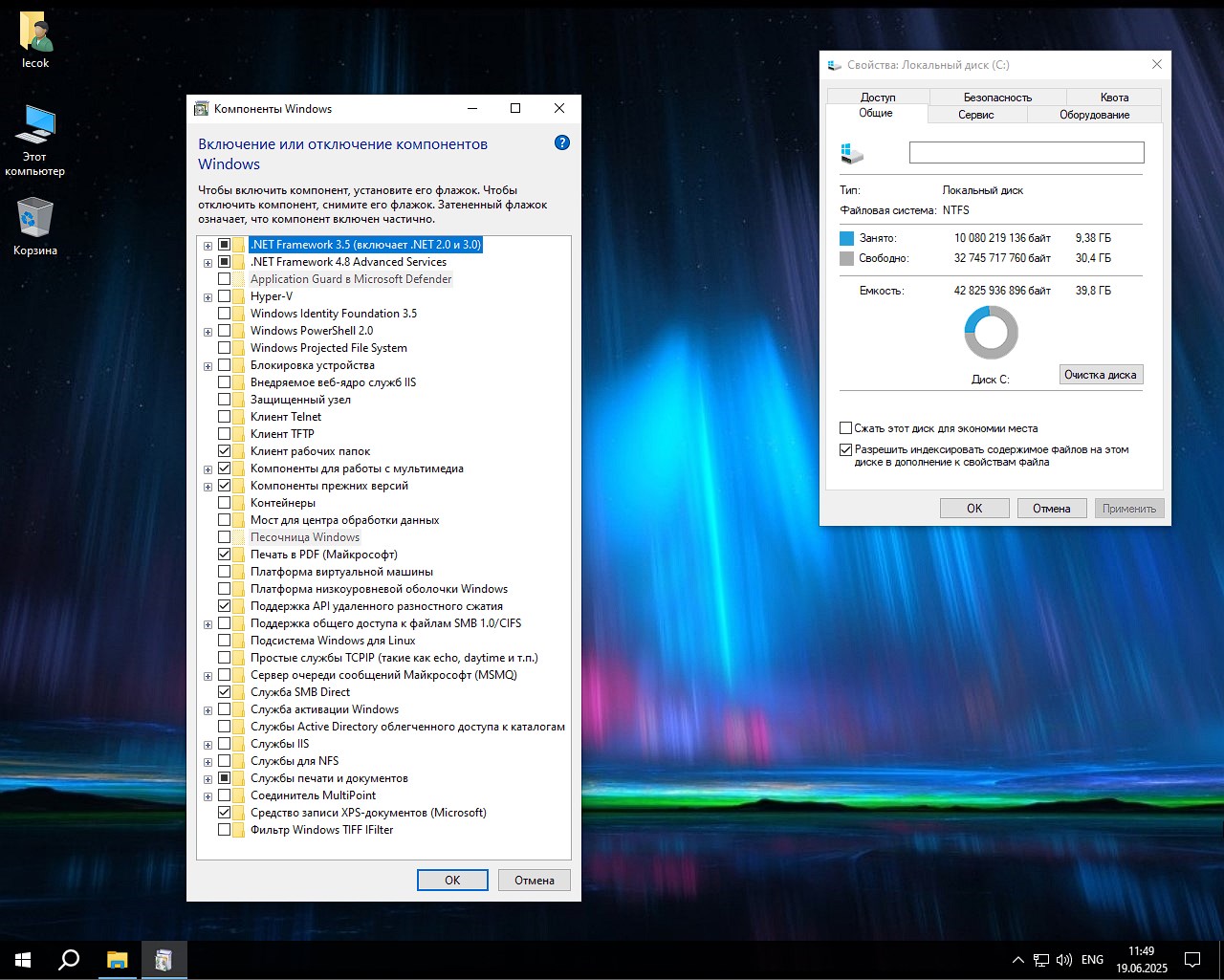Enable the Клиент Telnet checkbox
The width and height of the screenshot is (1224, 980).
225,417
